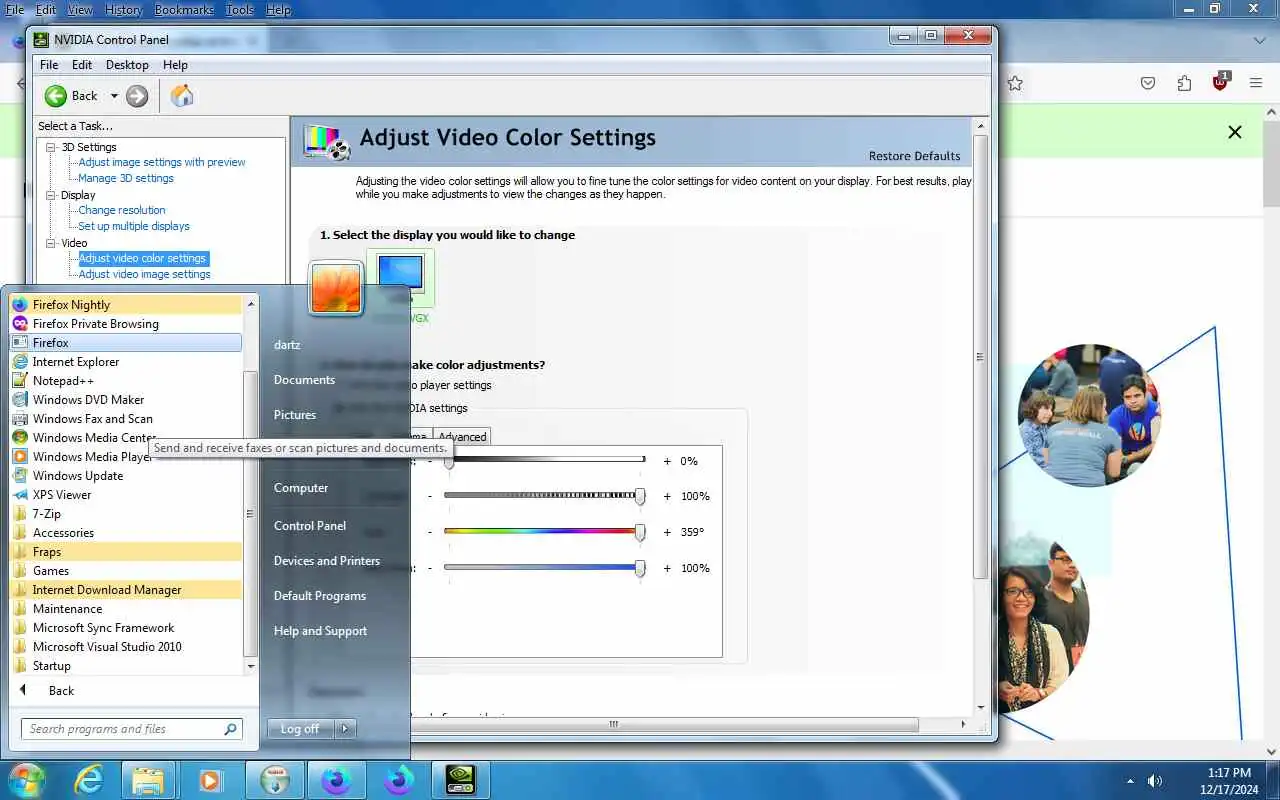The height and width of the screenshot is (800, 1280).
Task: Click the uBlock shield icon in Firefox
Action: click(1220, 83)
